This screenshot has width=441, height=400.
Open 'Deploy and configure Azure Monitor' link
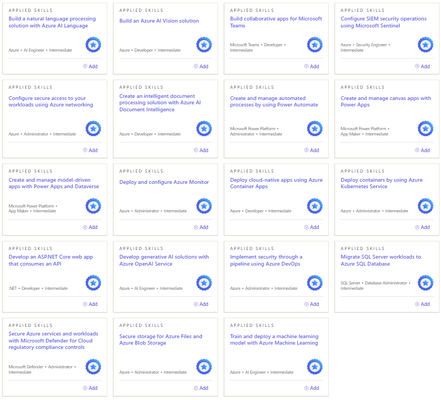pos(164,182)
